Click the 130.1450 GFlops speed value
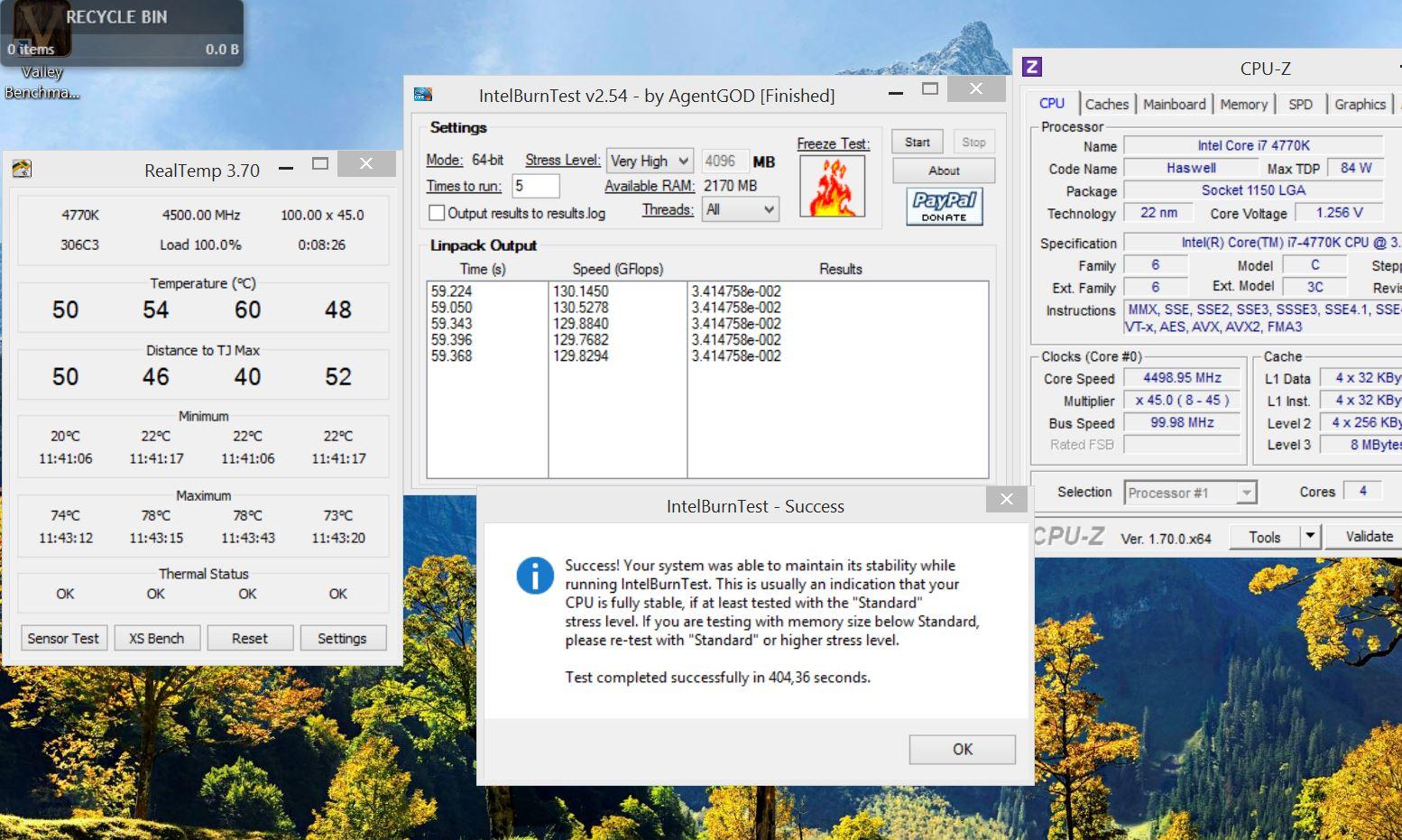This screenshot has width=1402, height=840. pyautogui.click(x=580, y=291)
